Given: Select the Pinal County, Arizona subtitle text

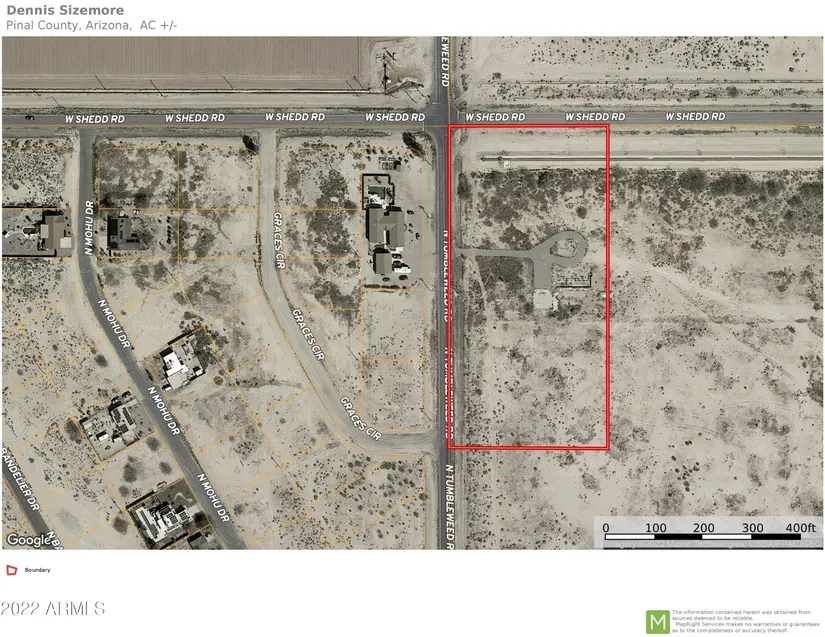Looking at the screenshot, I should pyautogui.click(x=90, y=25).
